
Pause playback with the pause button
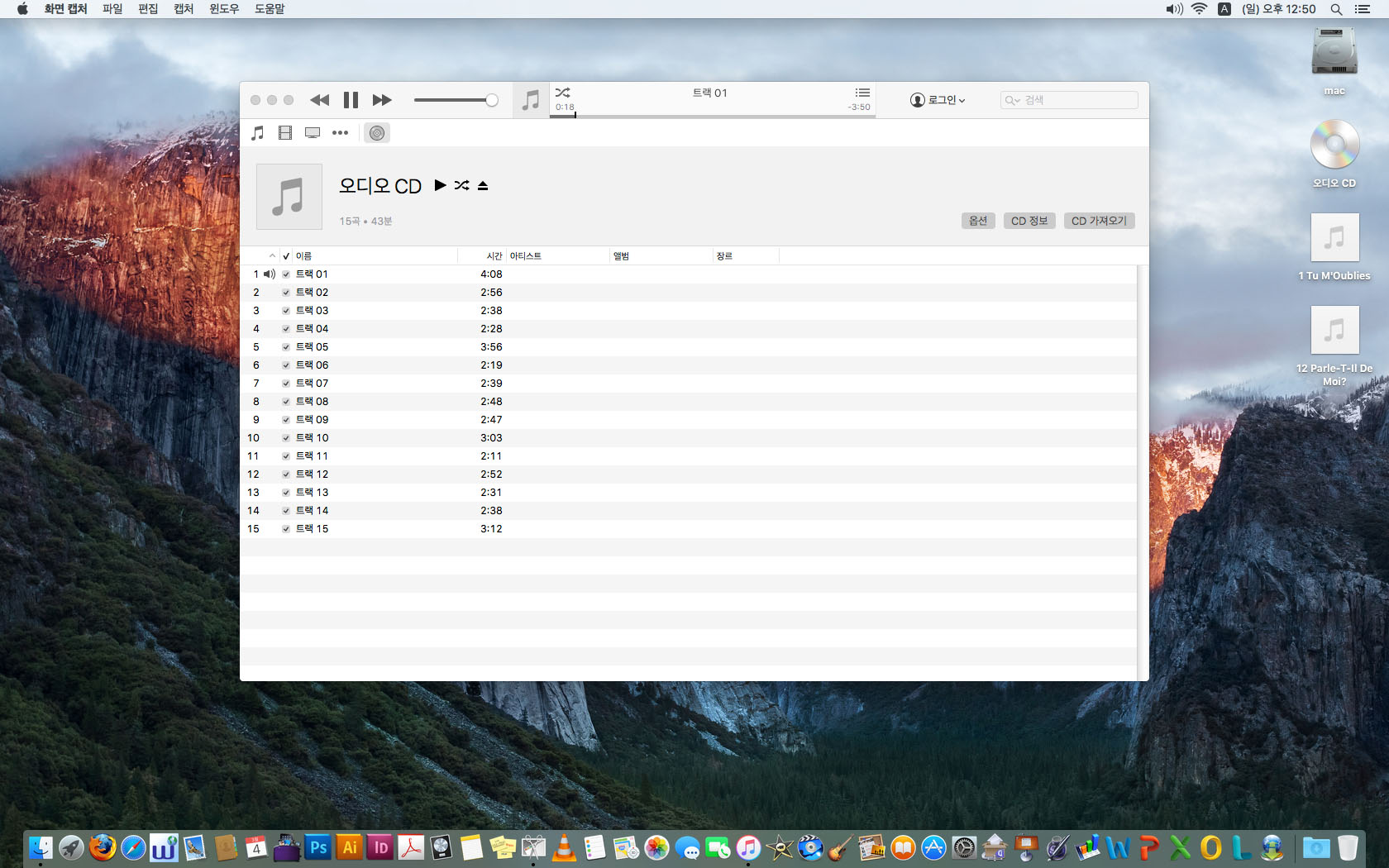click(x=351, y=100)
